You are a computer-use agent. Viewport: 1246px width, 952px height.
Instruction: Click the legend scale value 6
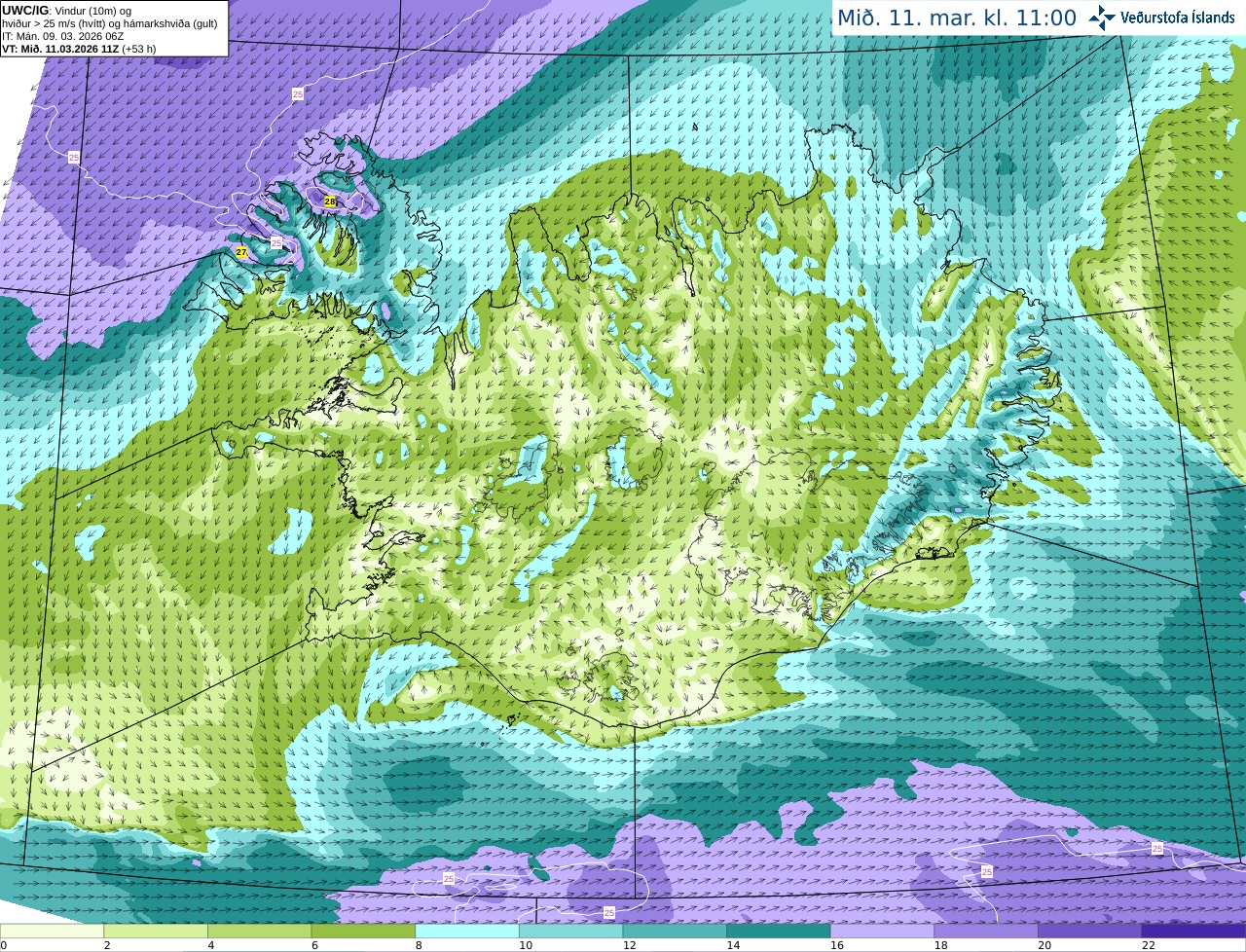click(314, 945)
